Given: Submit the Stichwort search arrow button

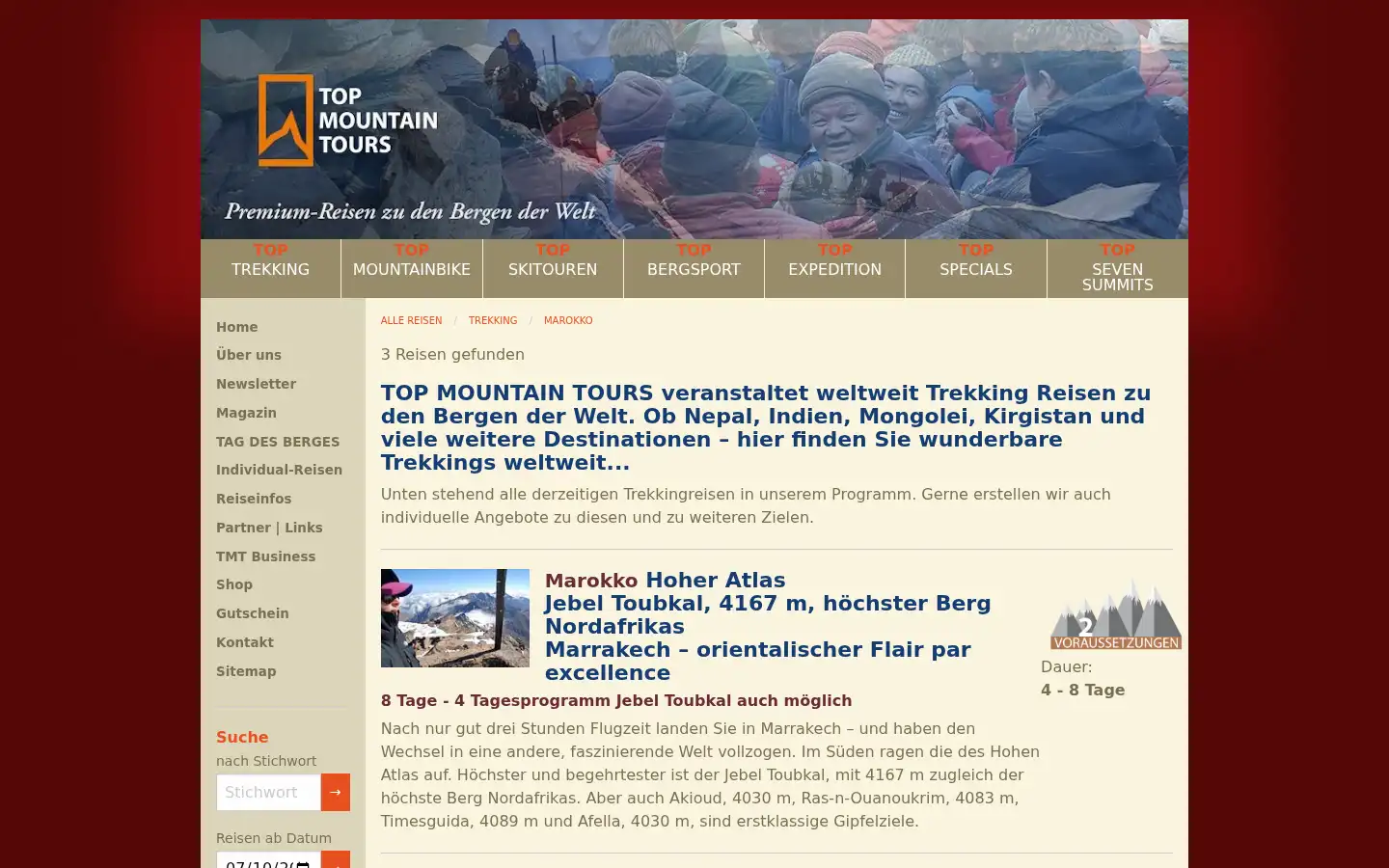Looking at the screenshot, I should (x=336, y=792).
